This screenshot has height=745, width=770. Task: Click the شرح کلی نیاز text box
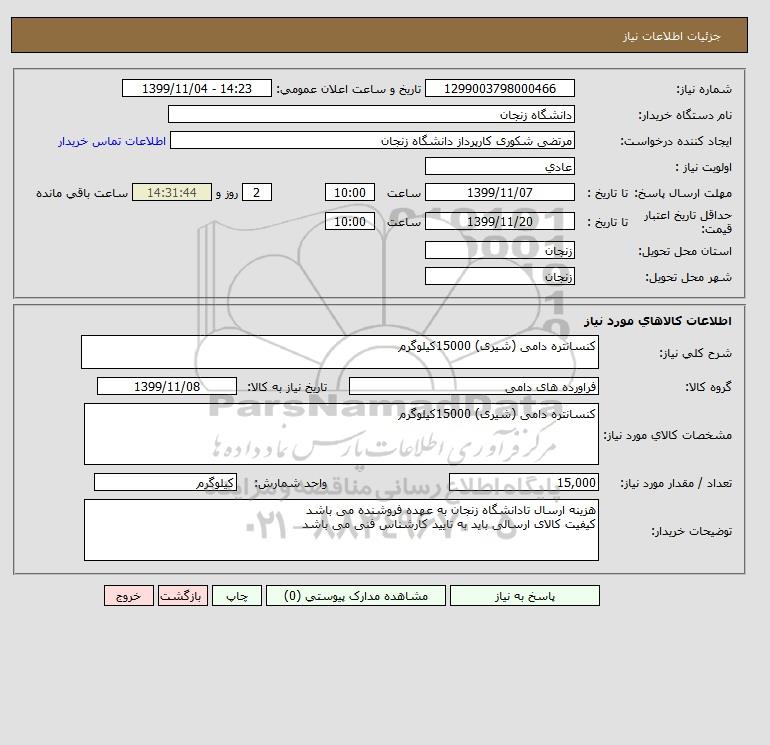340,352
